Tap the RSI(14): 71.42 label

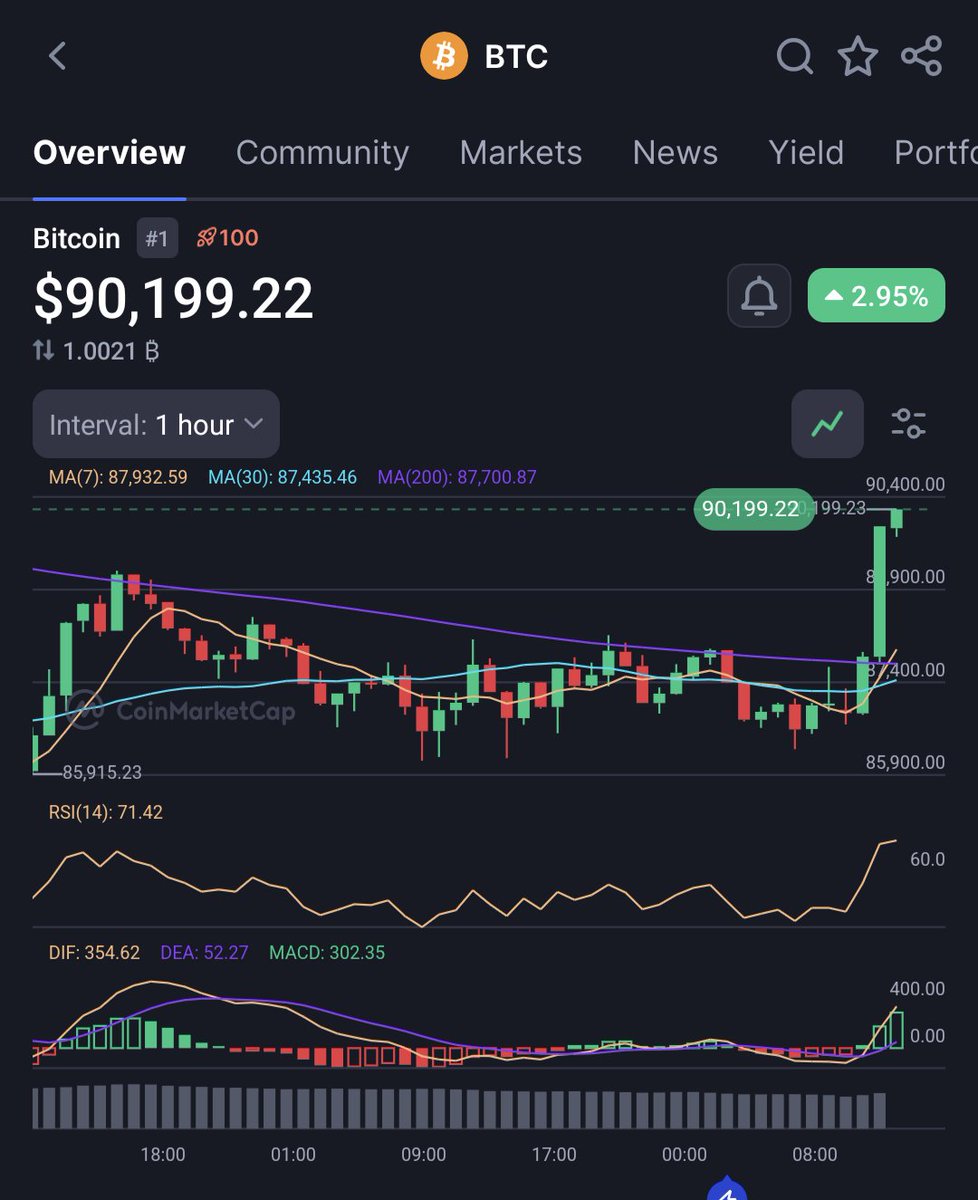coord(106,812)
